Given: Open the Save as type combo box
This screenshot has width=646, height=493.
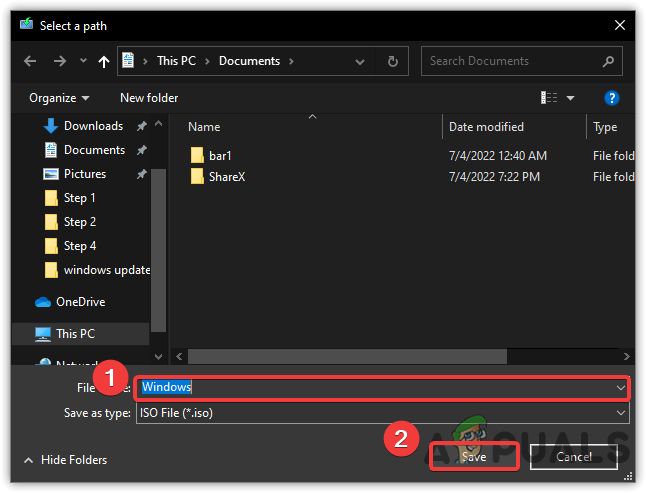Looking at the screenshot, I should [x=382, y=413].
